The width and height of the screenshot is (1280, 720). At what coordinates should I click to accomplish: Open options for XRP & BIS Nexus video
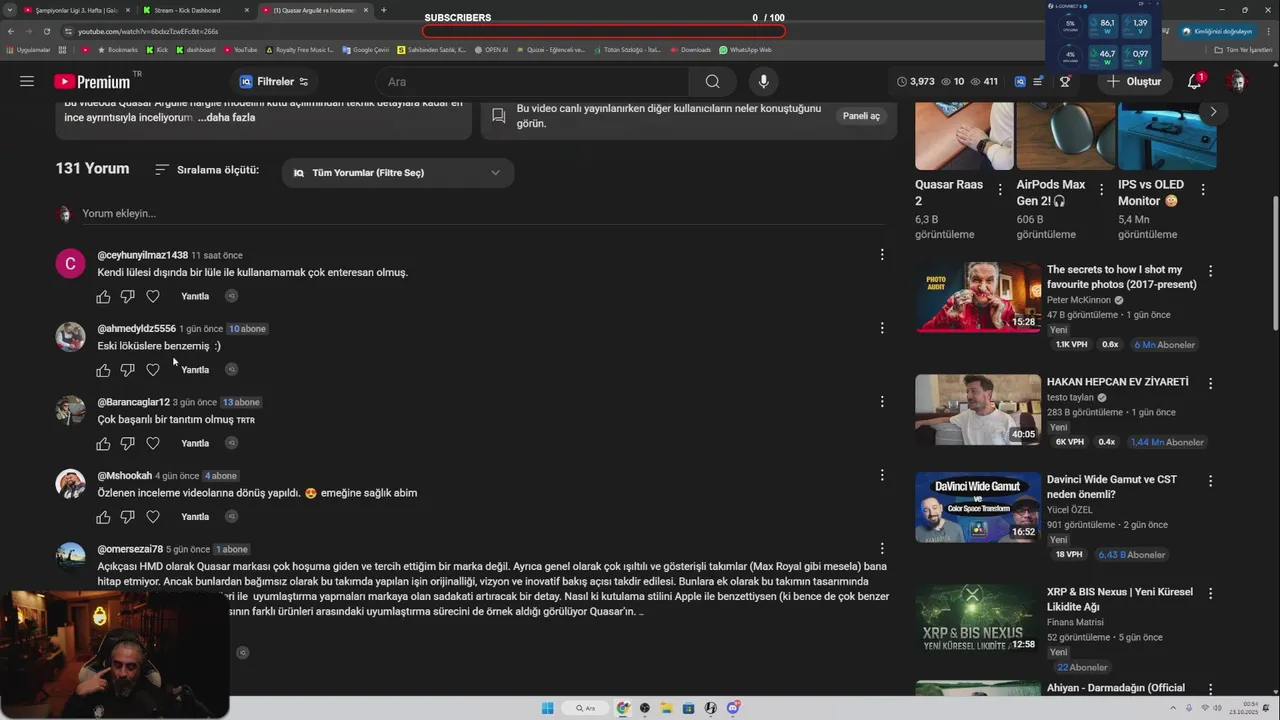[1210, 593]
